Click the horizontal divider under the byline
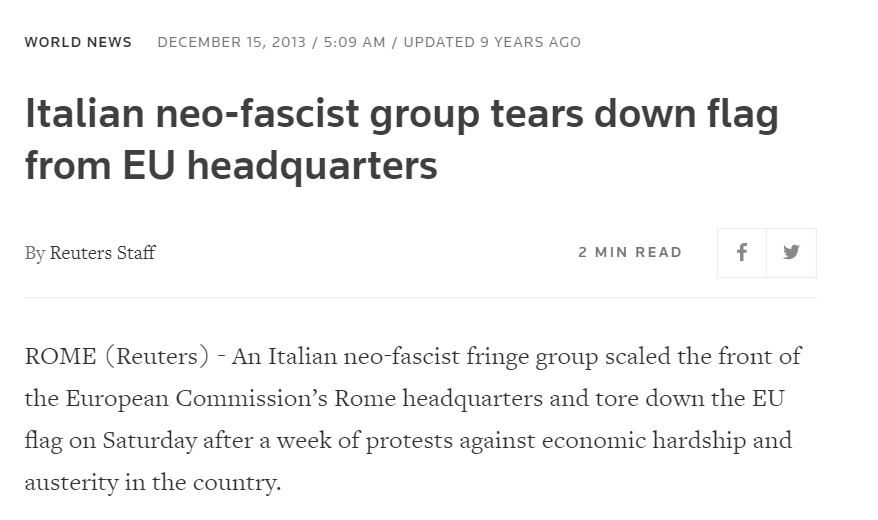This screenshot has height=520, width=878. [x=421, y=298]
